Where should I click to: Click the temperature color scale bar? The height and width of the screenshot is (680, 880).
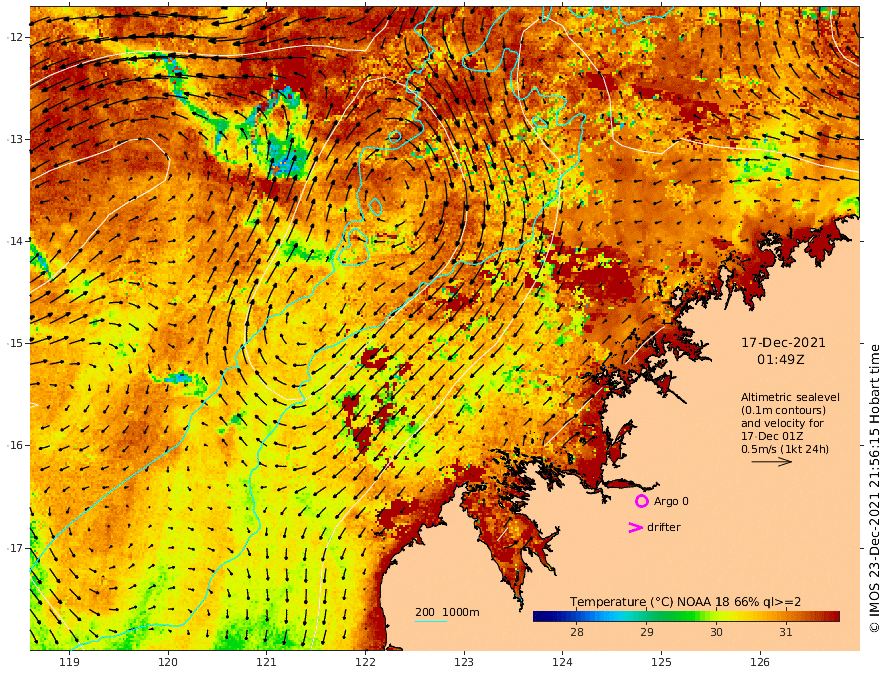(x=686, y=617)
